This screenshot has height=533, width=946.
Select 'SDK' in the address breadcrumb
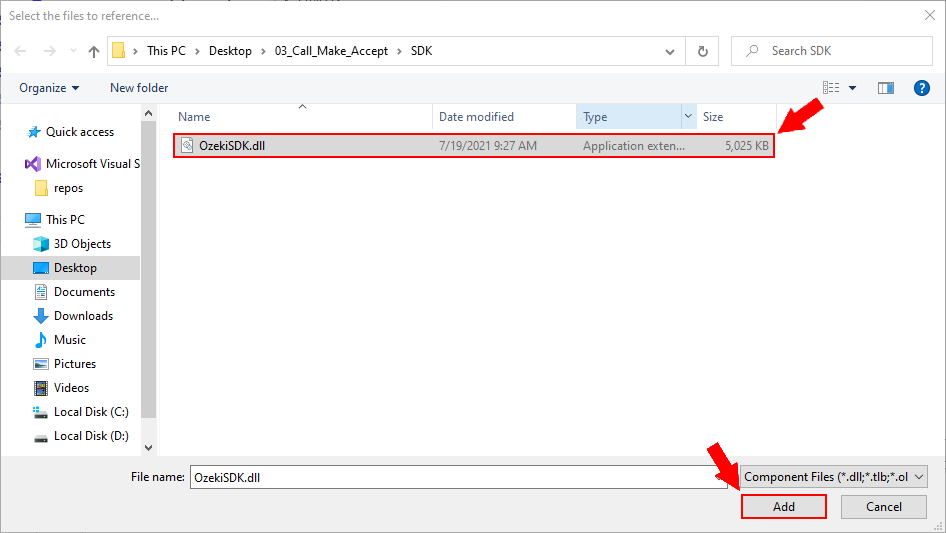pyautogui.click(x=422, y=51)
